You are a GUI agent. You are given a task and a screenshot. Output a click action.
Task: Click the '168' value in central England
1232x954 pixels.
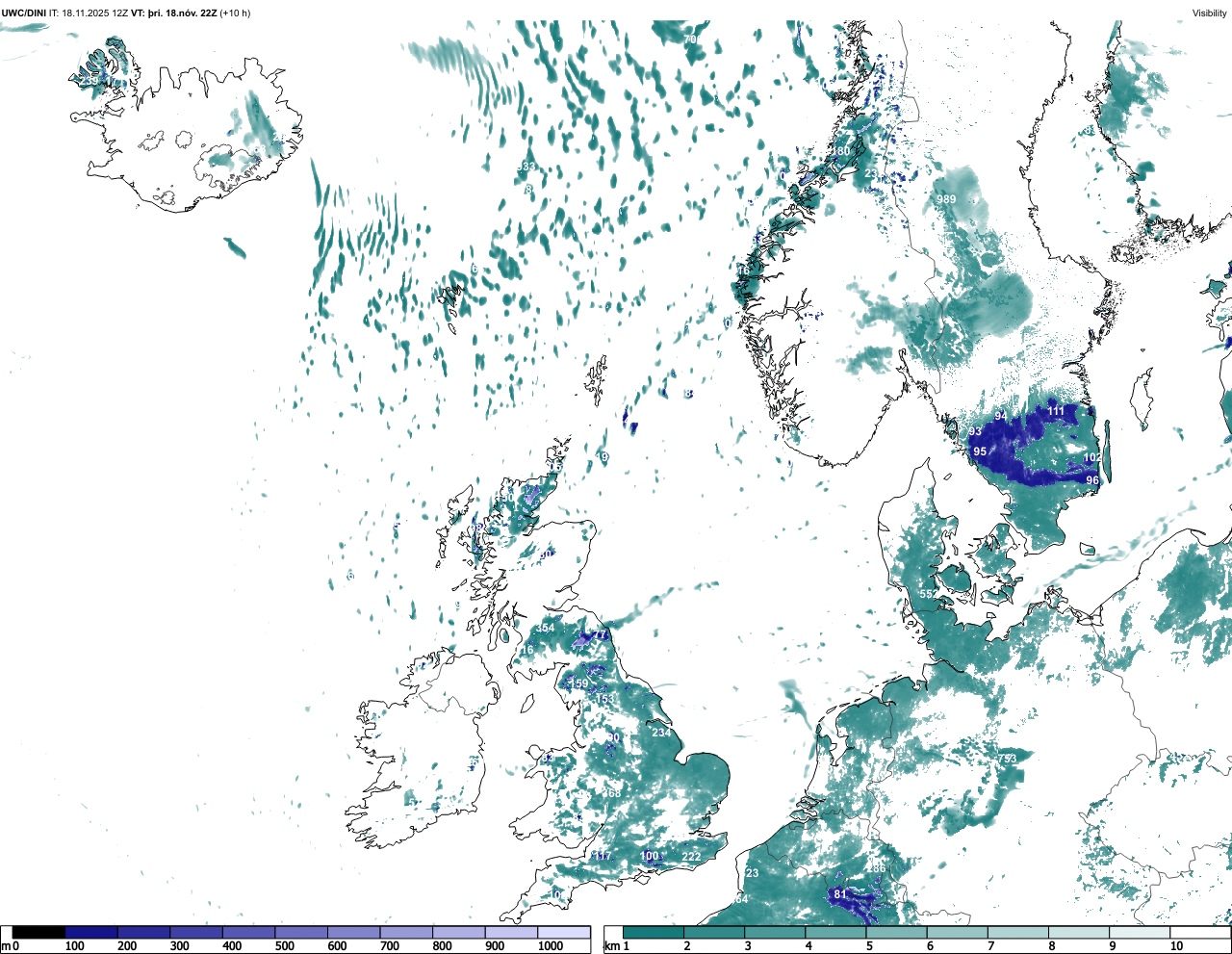611,793
